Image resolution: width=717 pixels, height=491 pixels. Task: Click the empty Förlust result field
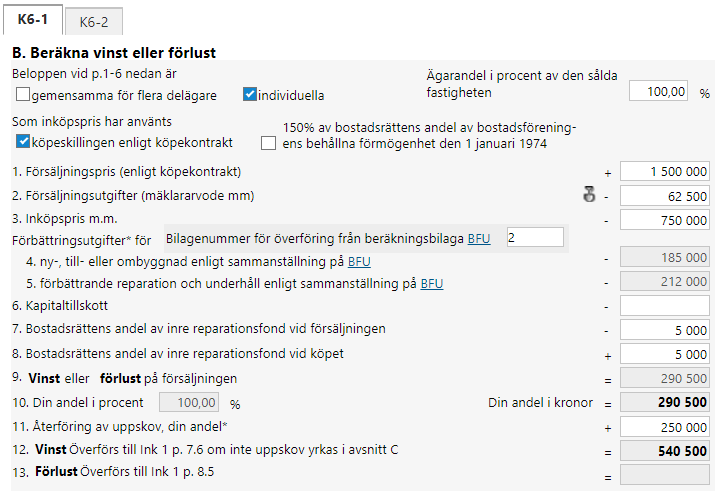[x=665, y=475]
